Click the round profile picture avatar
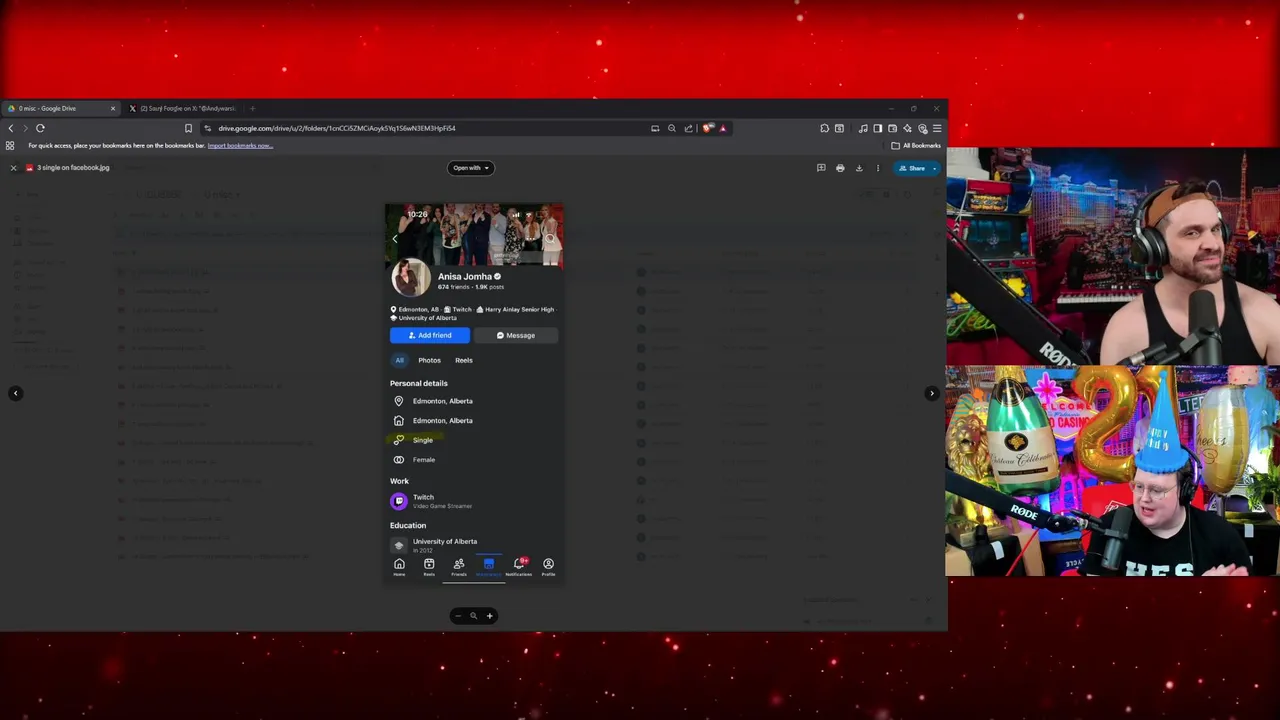This screenshot has width=1280, height=720. (x=411, y=277)
